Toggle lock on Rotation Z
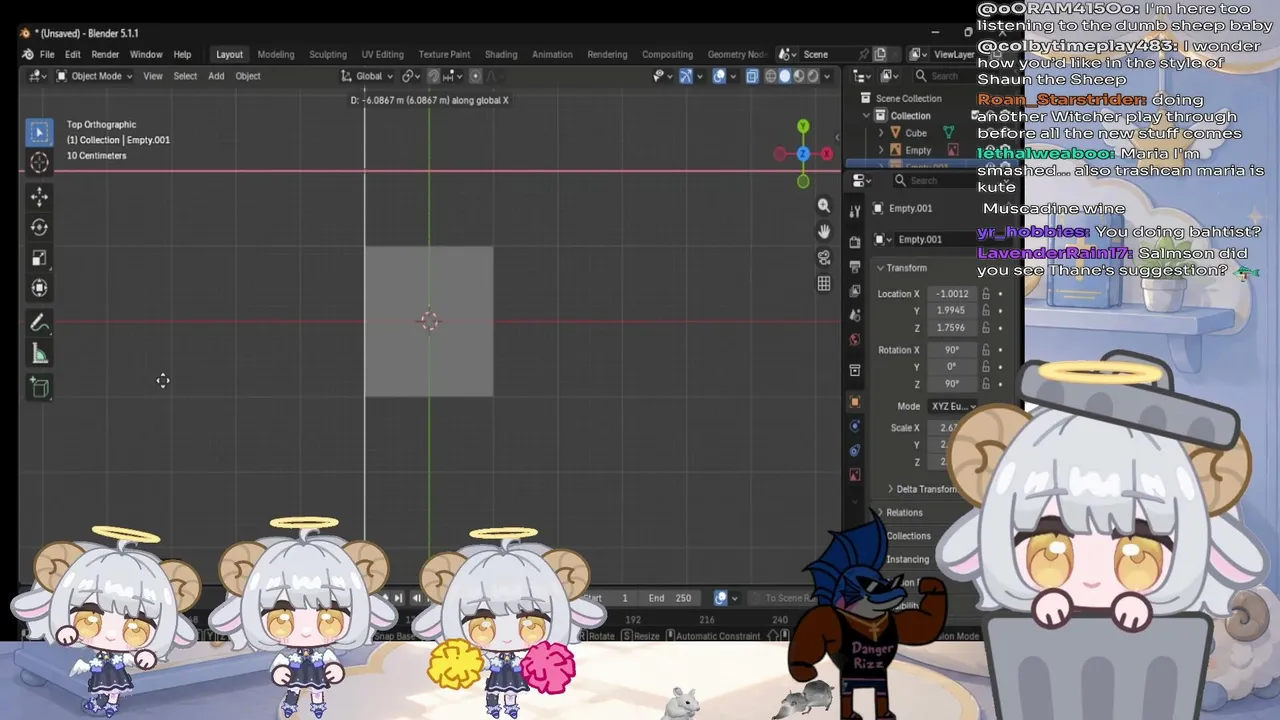1280x720 pixels. click(986, 384)
